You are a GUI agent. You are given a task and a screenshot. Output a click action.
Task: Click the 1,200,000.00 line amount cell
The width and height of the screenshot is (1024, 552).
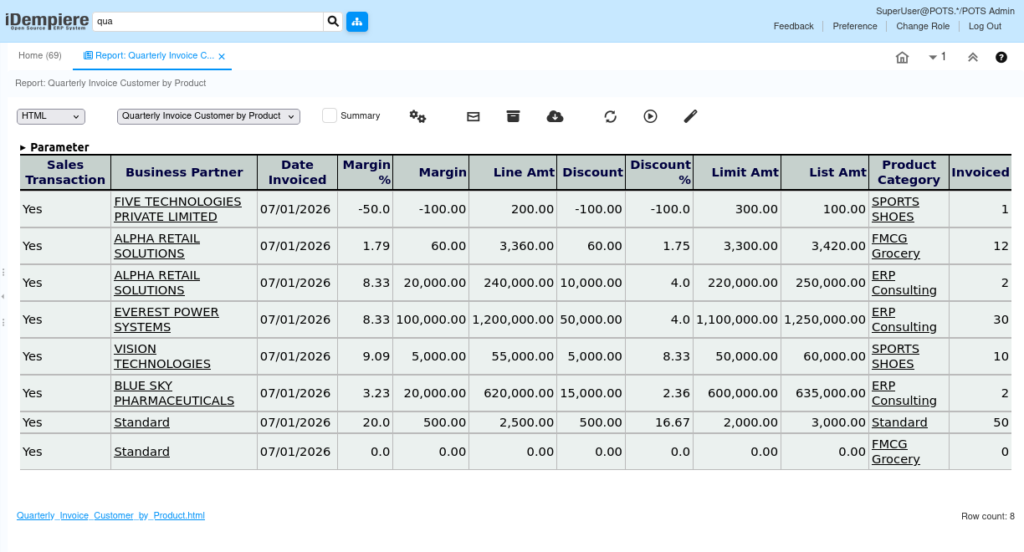click(513, 319)
